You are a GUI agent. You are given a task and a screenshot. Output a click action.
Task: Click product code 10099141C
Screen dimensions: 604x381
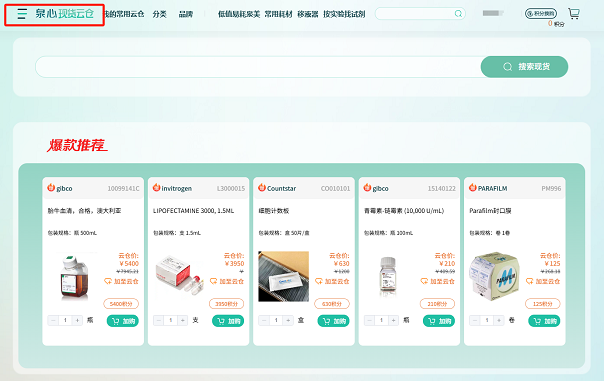pyautogui.click(x=123, y=188)
